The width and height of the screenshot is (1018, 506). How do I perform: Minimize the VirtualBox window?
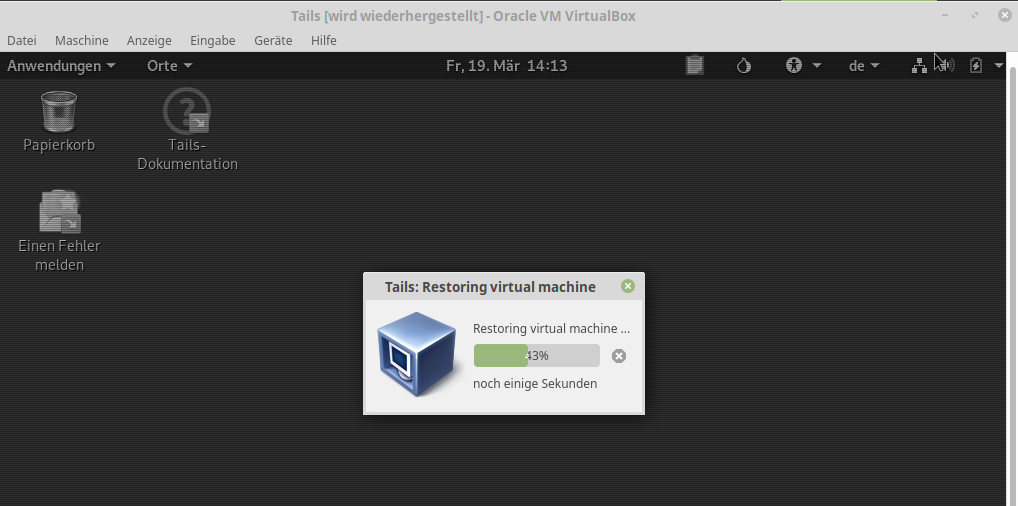(945, 16)
